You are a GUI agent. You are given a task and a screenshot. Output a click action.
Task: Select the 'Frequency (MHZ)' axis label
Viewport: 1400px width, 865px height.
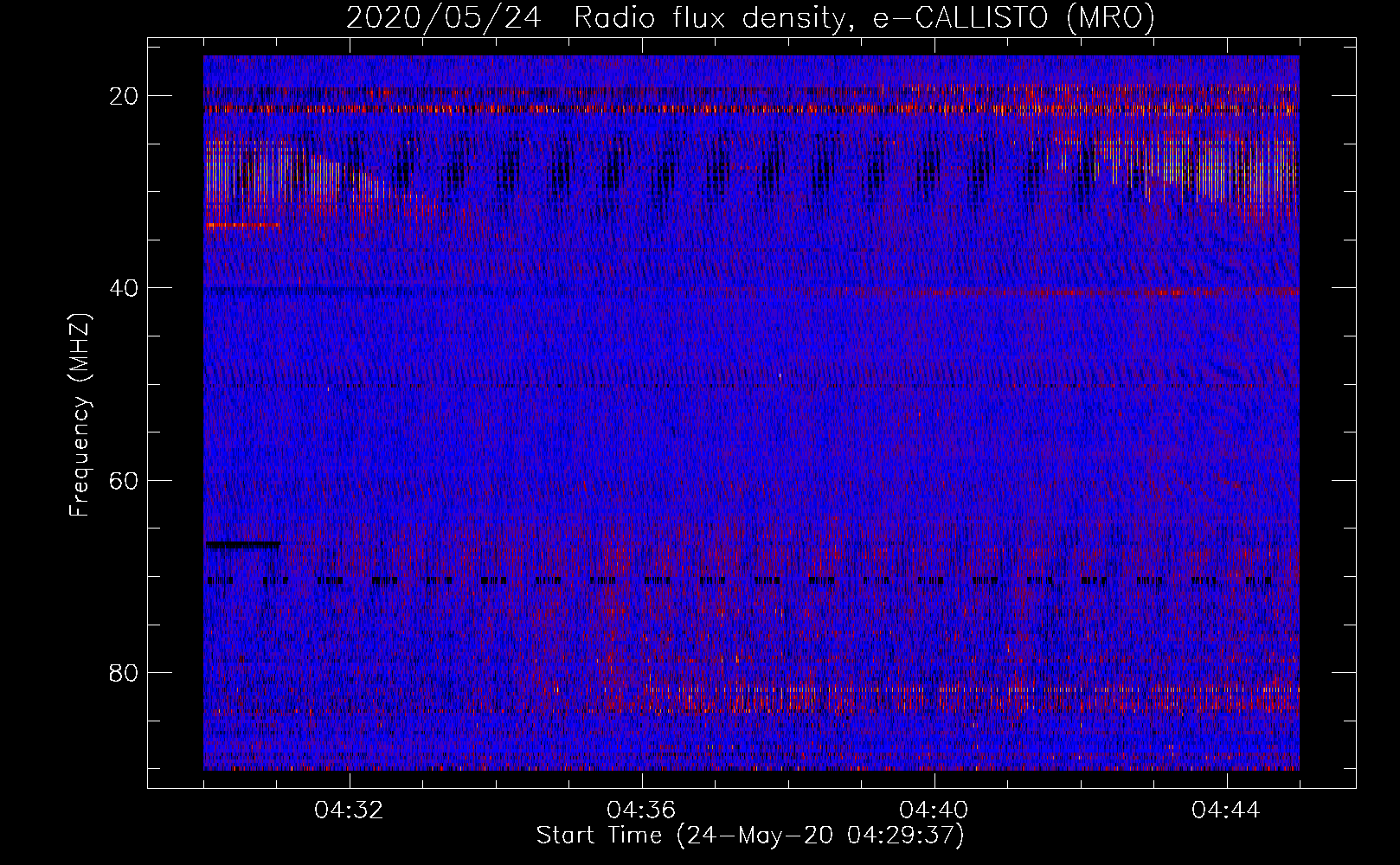[x=80, y=415]
